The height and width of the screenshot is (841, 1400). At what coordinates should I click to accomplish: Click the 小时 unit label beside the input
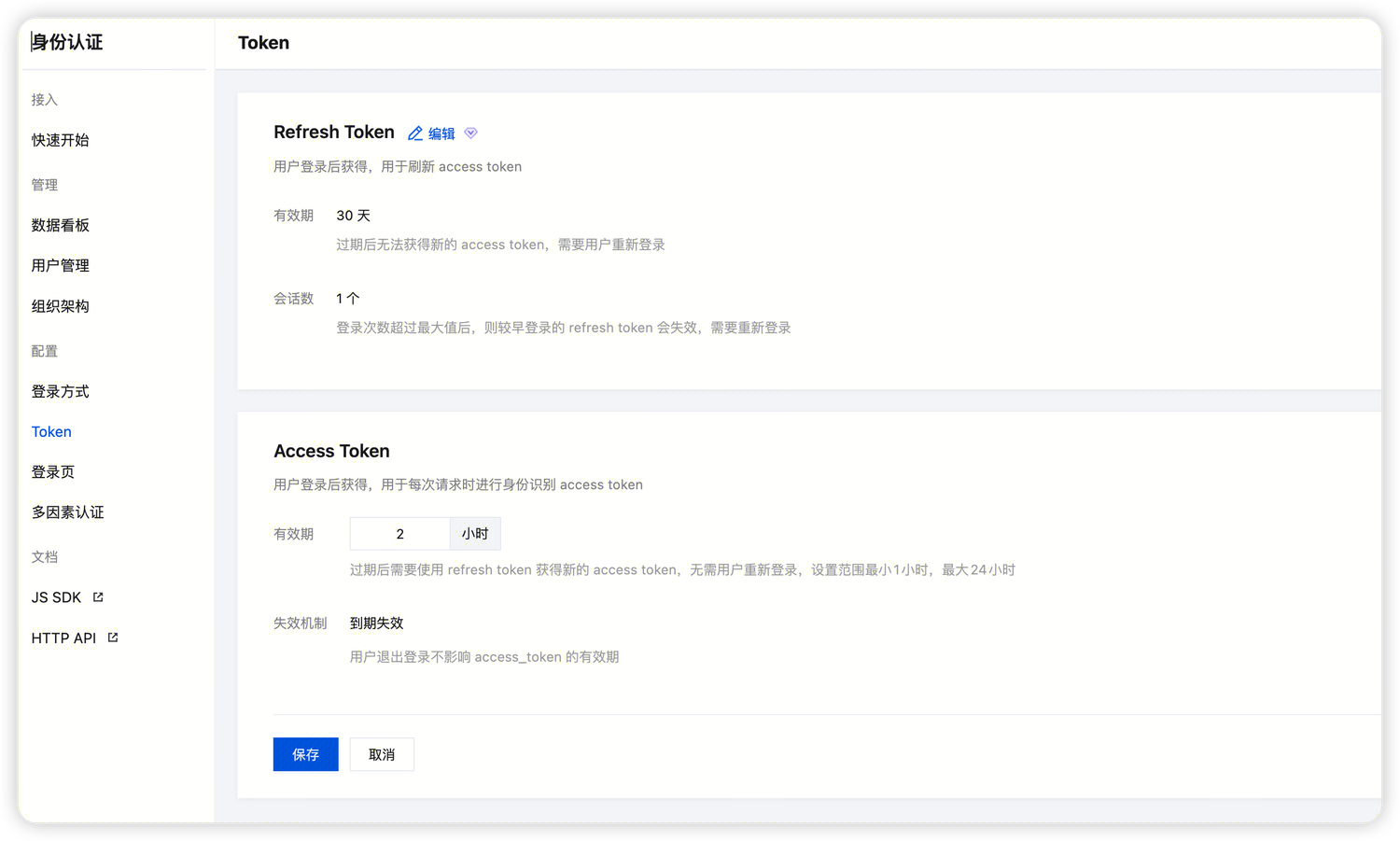475,534
